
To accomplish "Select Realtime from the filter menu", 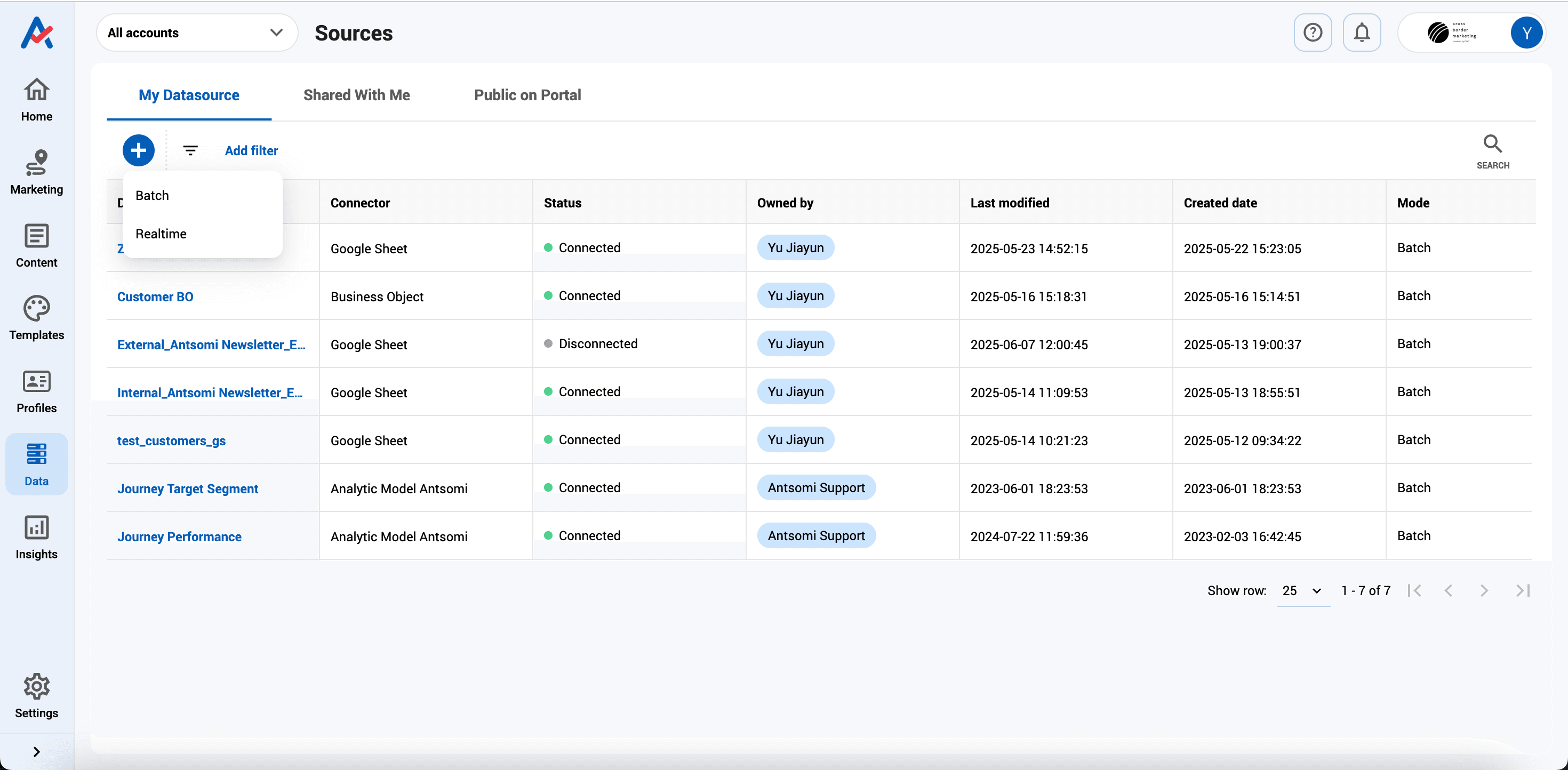I will [161, 233].
